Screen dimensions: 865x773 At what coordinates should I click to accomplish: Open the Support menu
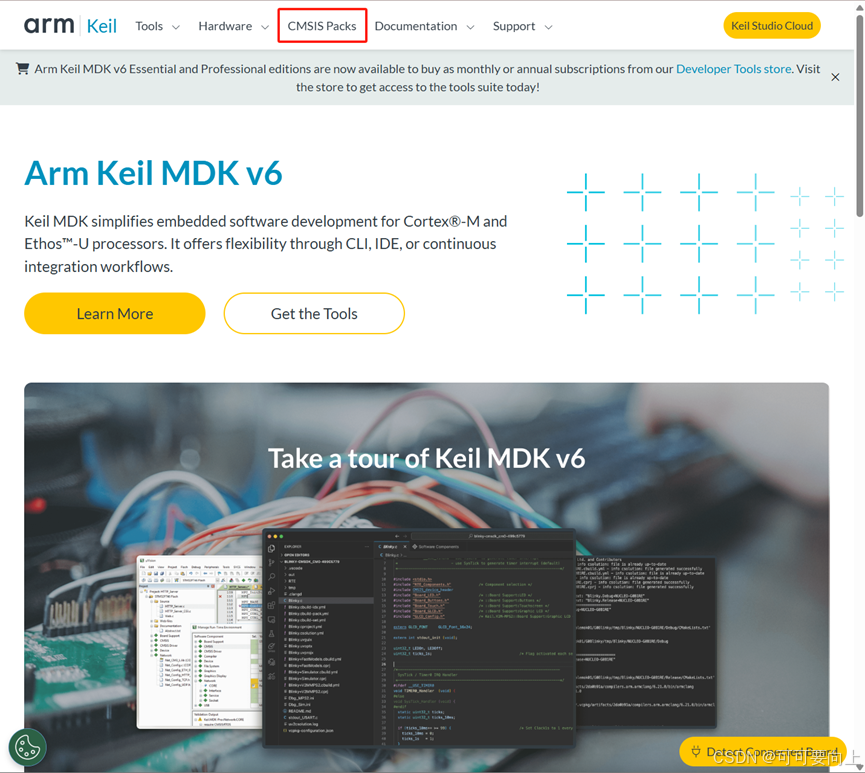pos(514,26)
